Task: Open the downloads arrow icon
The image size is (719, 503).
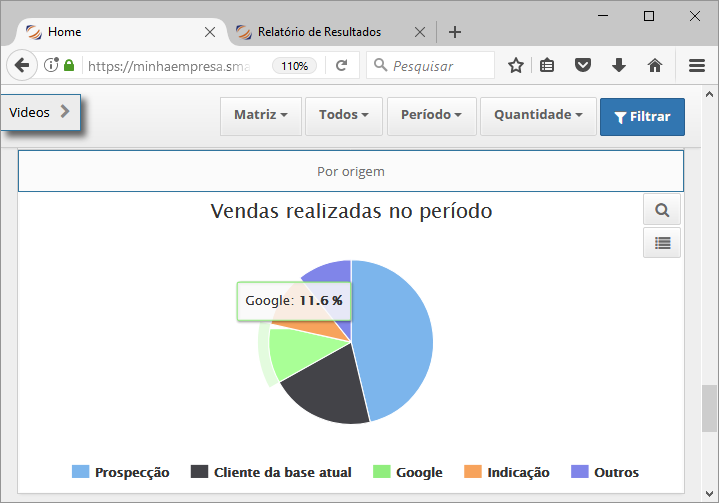Action: pyautogui.click(x=619, y=66)
